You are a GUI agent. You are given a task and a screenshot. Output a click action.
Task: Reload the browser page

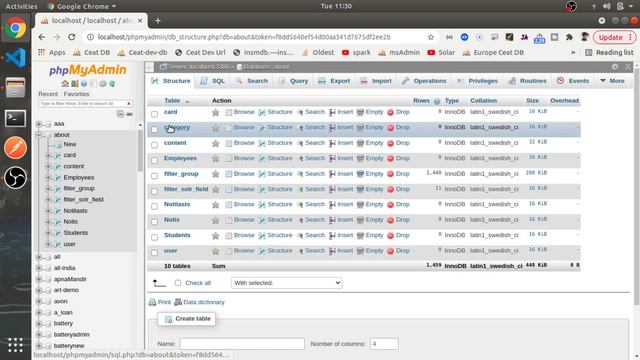(x=72, y=37)
